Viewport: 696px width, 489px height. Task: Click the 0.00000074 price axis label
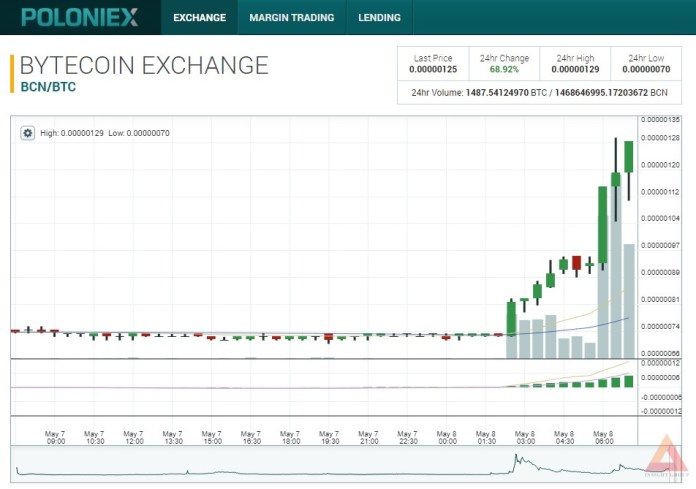pyautogui.click(x=660, y=327)
